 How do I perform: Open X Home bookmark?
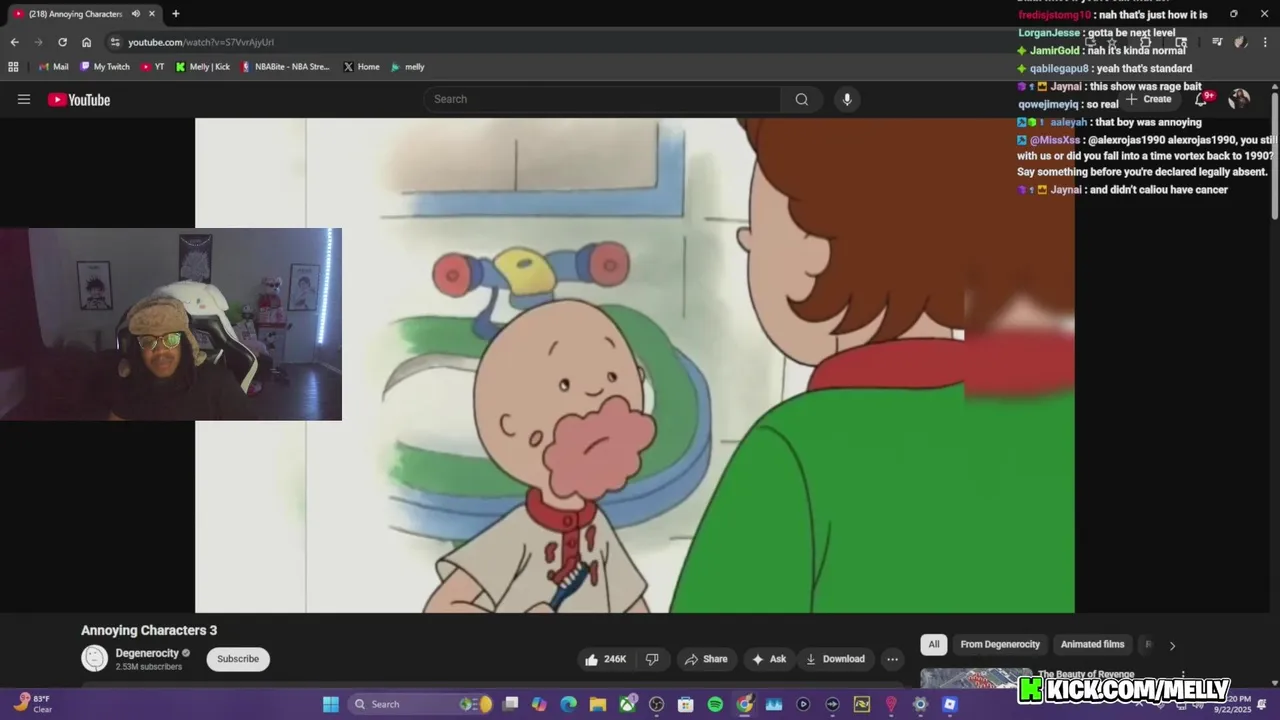361,67
